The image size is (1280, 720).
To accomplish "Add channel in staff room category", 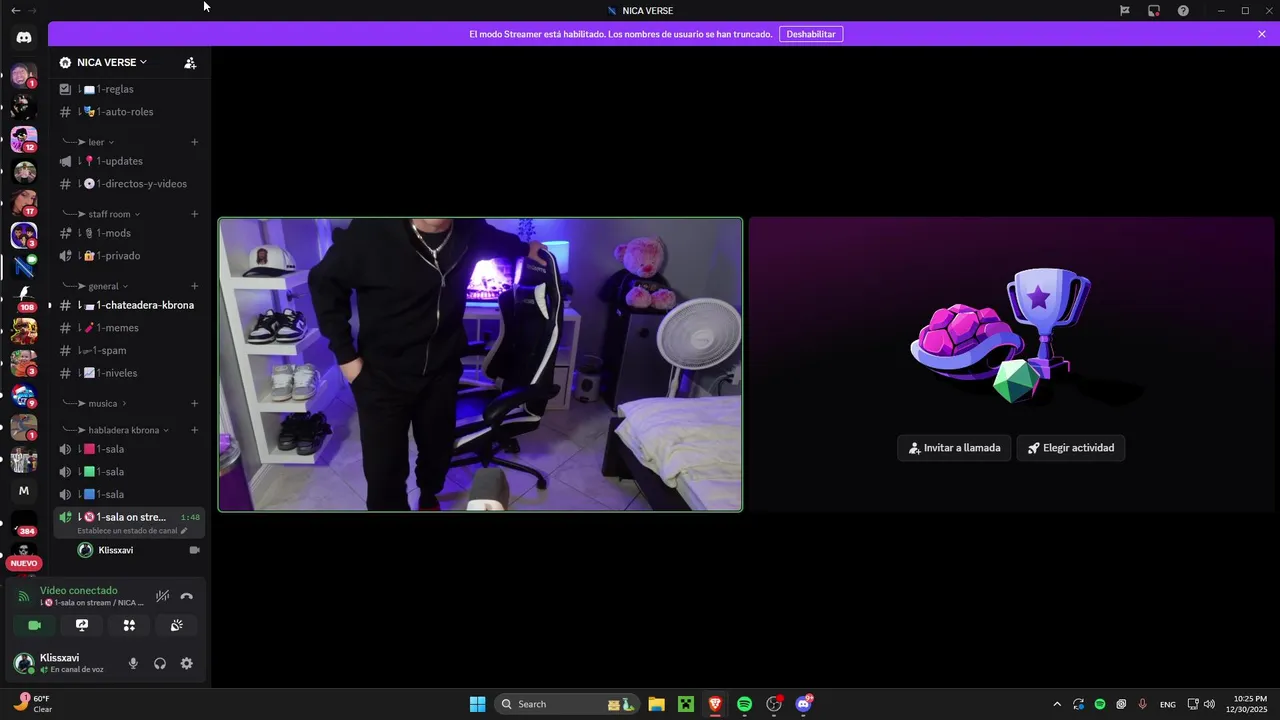I will click(195, 214).
